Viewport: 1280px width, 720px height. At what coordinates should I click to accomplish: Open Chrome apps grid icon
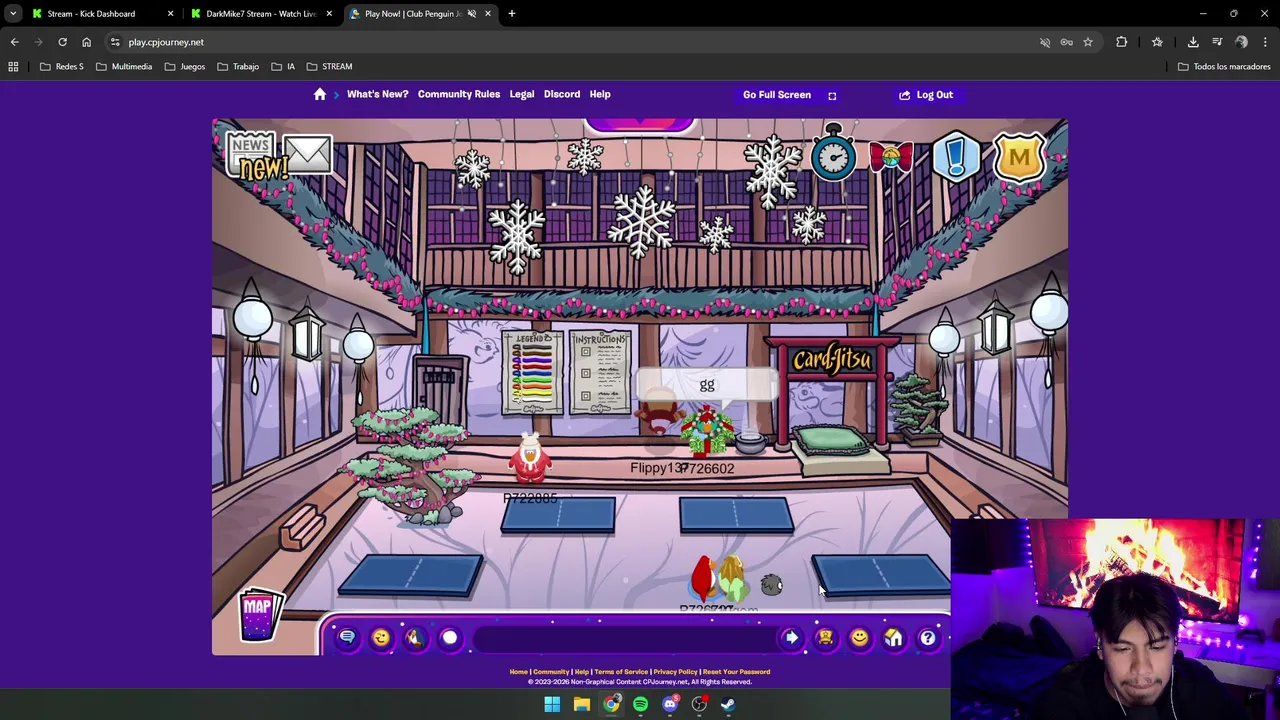tap(13, 67)
